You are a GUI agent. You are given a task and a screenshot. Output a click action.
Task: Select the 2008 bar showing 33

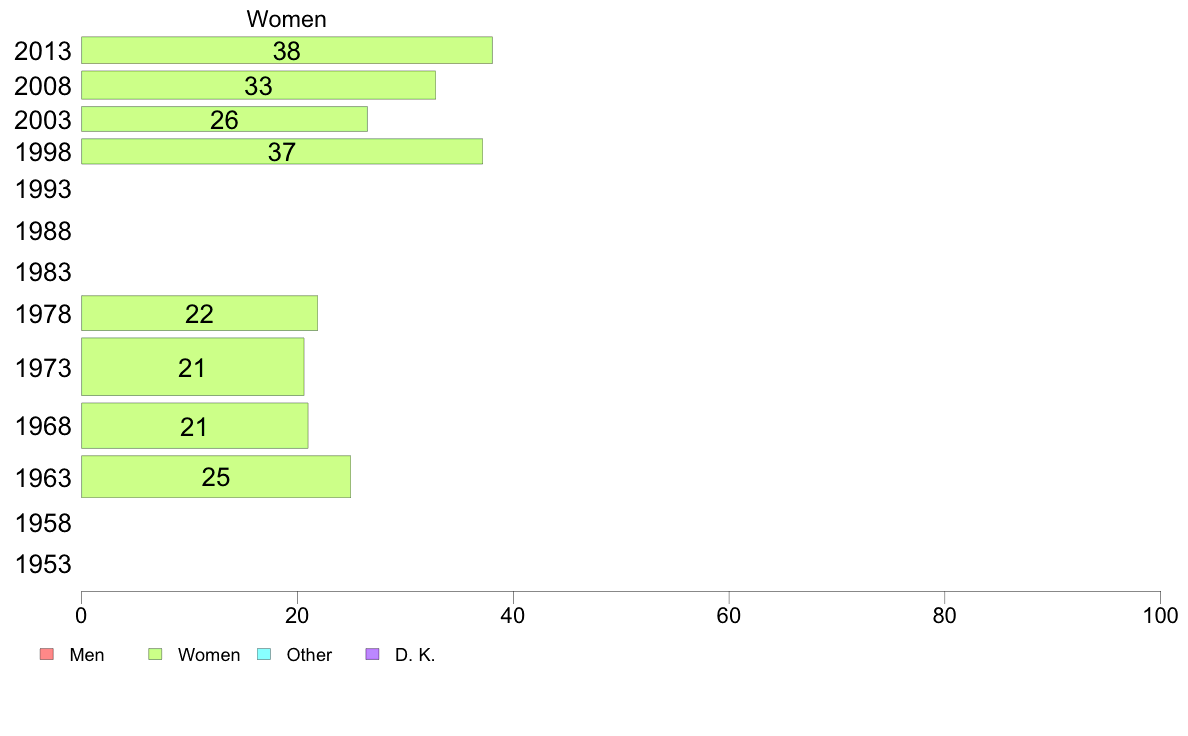(x=258, y=85)
